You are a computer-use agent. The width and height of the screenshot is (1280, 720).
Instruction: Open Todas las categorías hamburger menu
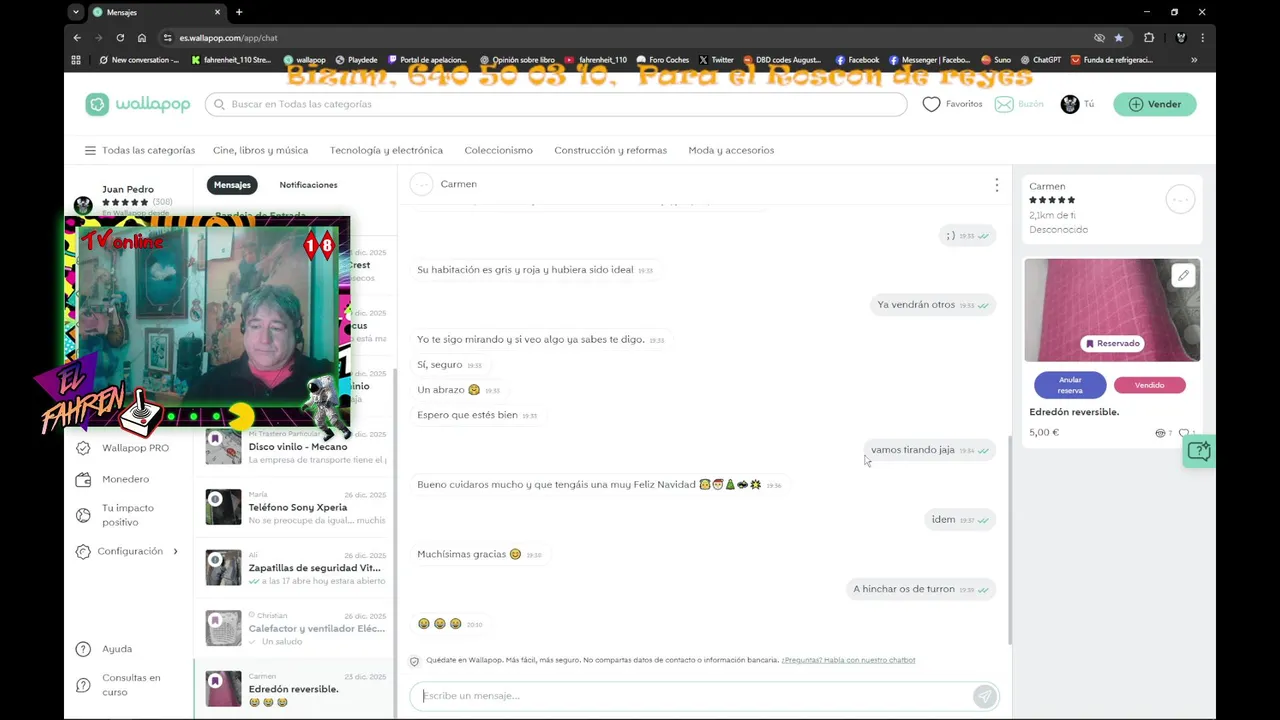tap(90, 150)
